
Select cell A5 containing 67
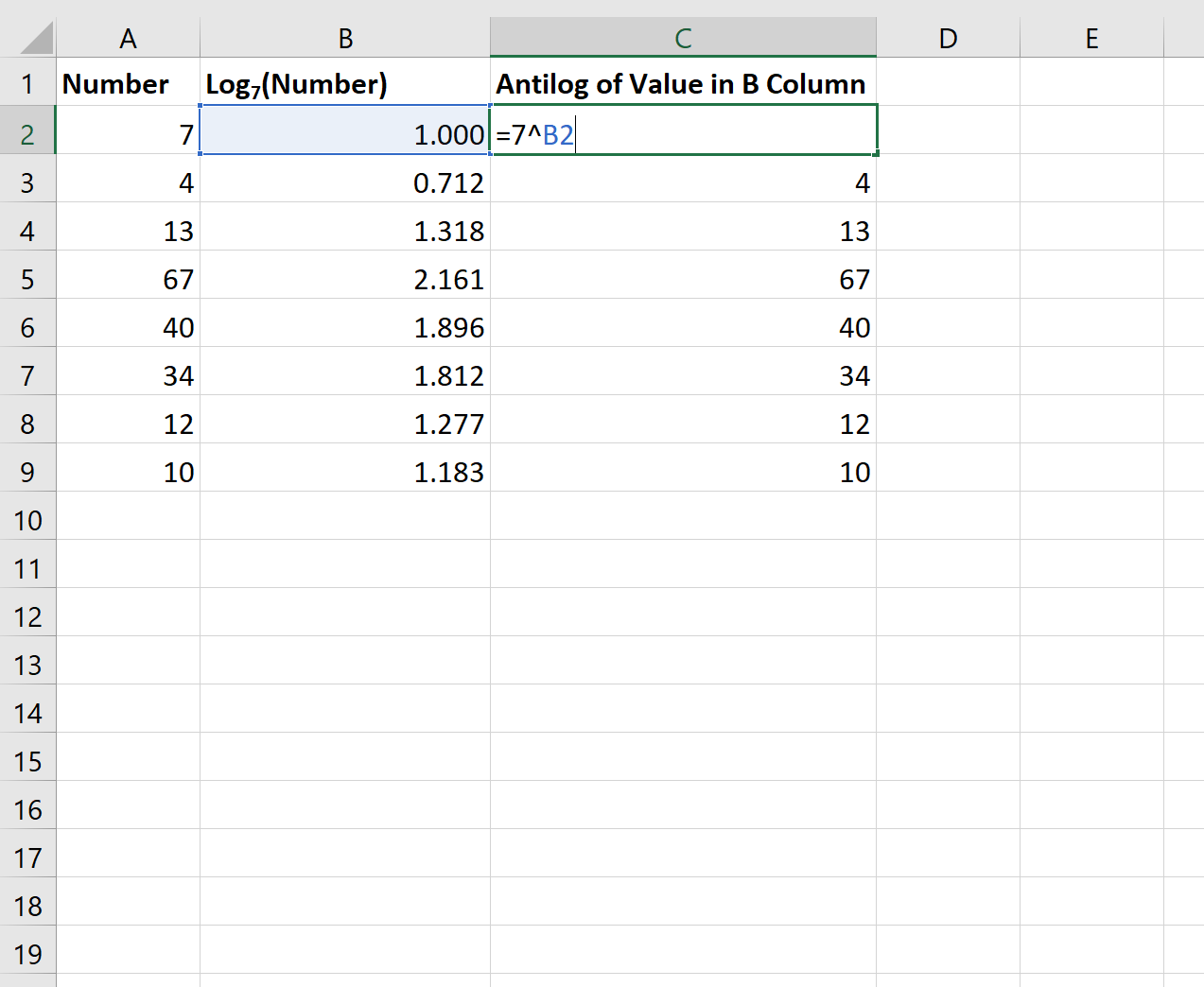pos(128,278)
